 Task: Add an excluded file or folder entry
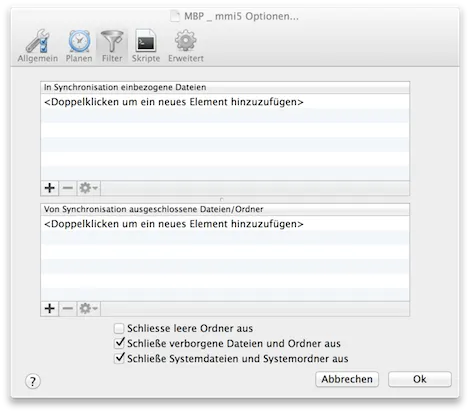pos(50,309)
